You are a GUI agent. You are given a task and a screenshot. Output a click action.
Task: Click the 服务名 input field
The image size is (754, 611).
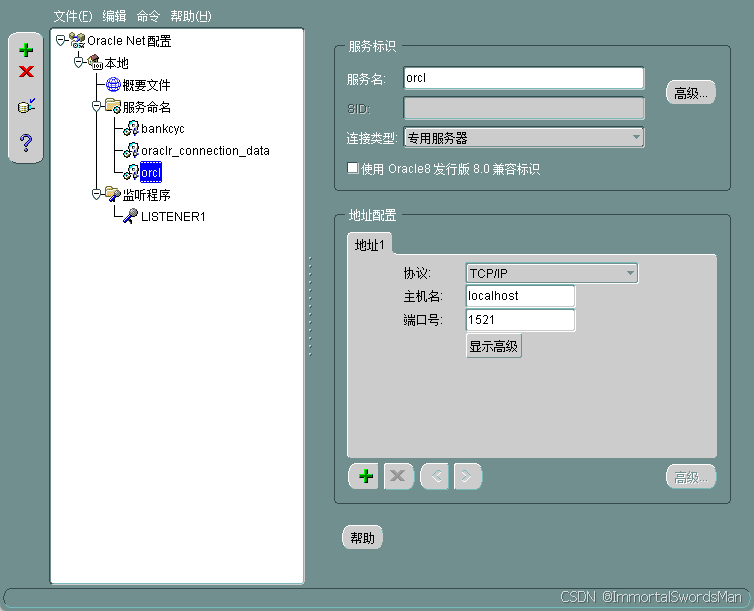point(524,78)
